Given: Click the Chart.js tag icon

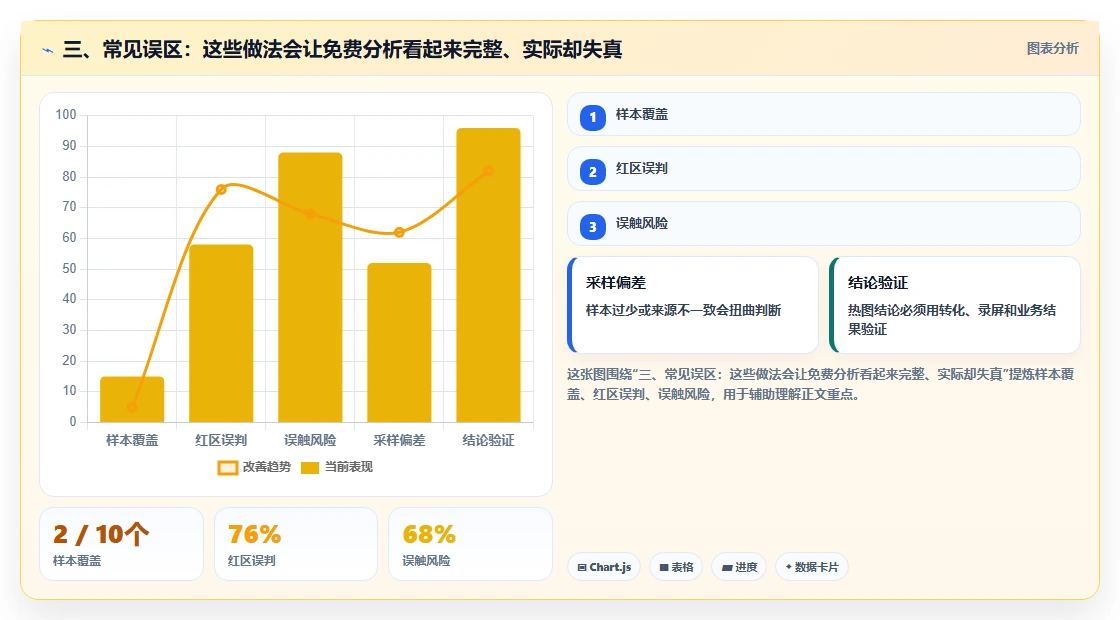Looking at the screenshot, I should (x=582, y=567).
